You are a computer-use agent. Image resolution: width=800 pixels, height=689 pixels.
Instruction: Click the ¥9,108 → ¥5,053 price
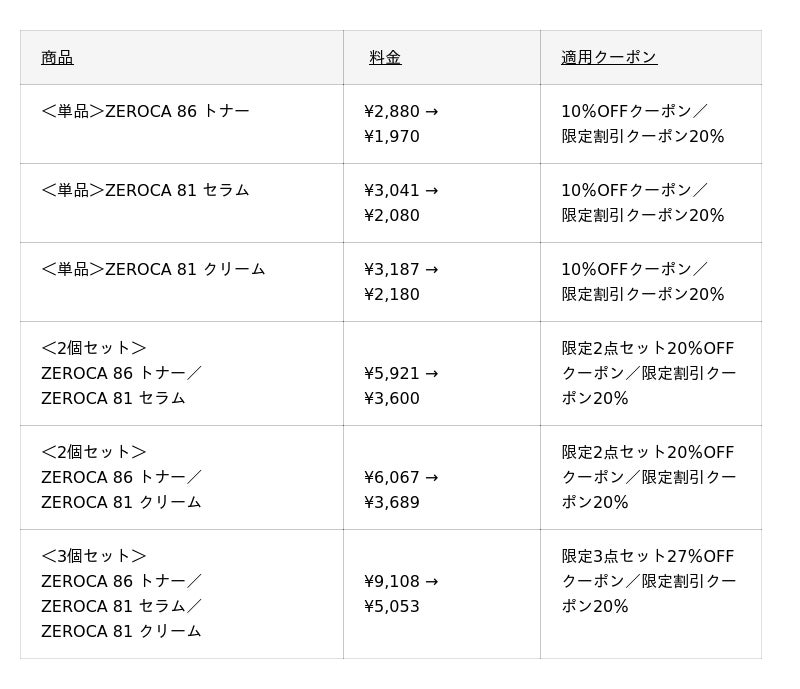(x=401, y=594)
